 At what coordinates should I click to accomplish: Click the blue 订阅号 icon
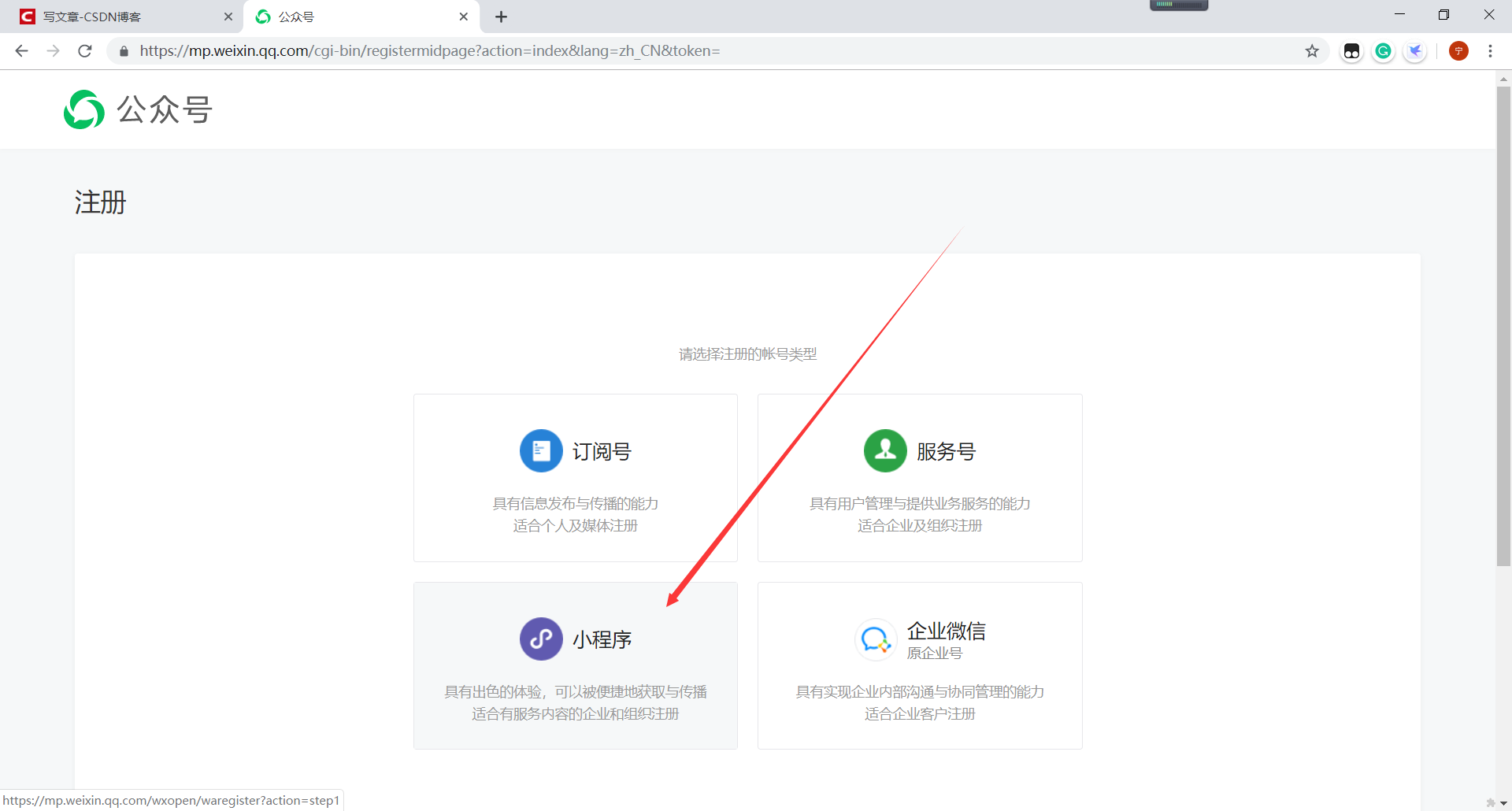(541, 450)
